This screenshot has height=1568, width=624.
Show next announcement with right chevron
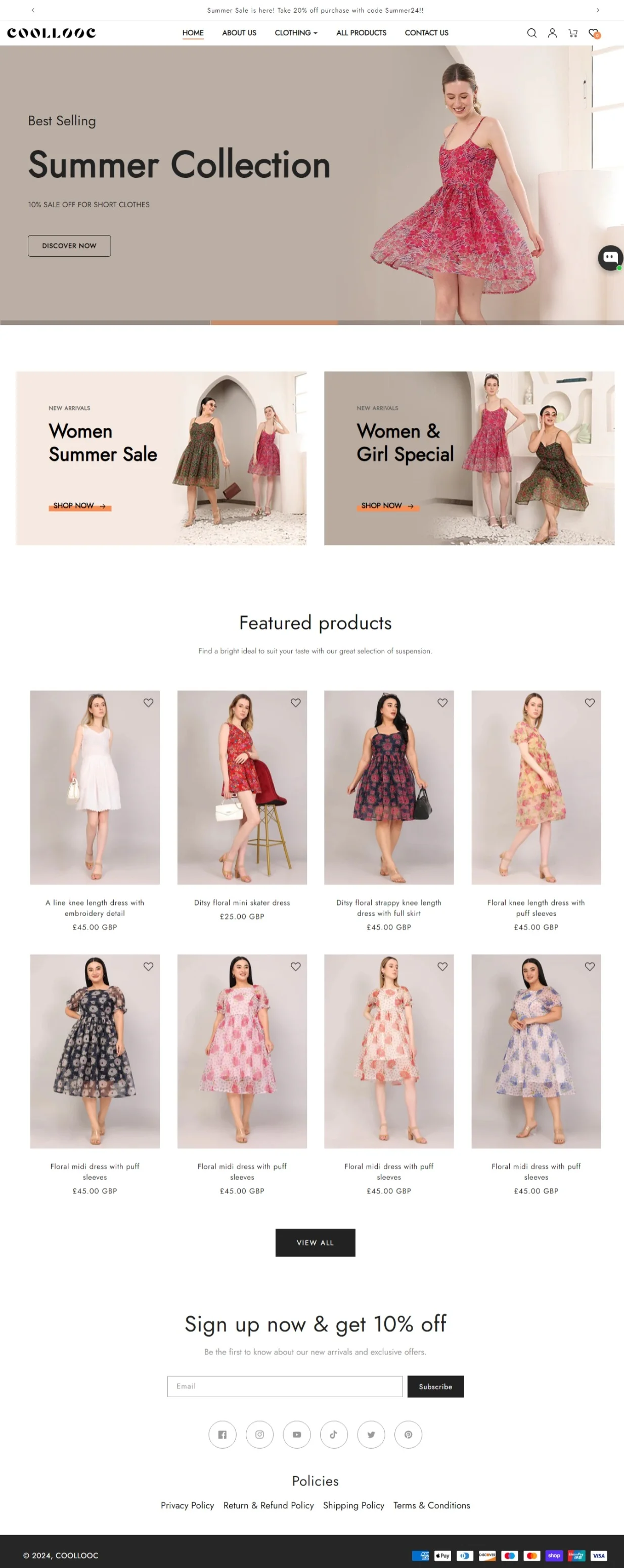(598, 10)
